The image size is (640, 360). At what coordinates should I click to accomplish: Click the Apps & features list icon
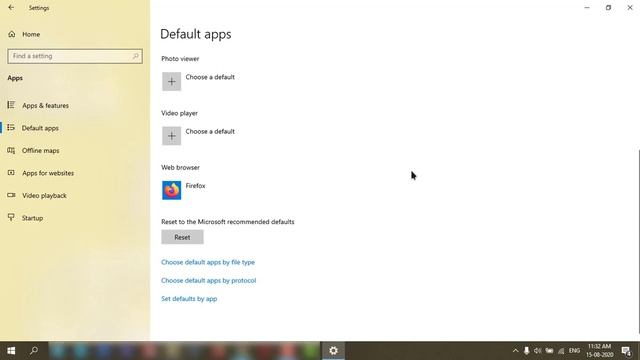[11, 105]
